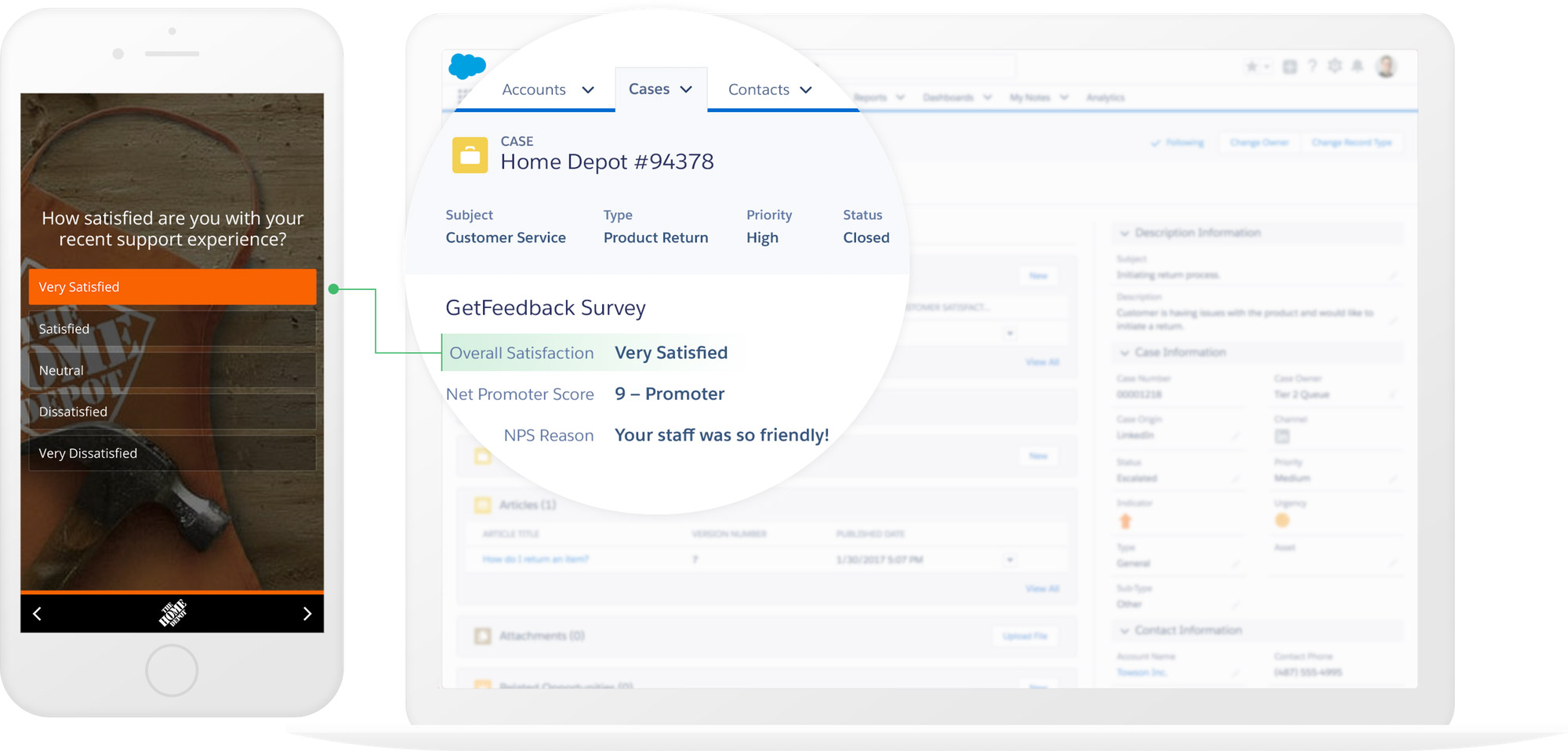The image size is (1568, 751).
Task: Click the Status value 'Closed'
Action: click(x=866, y=238)
